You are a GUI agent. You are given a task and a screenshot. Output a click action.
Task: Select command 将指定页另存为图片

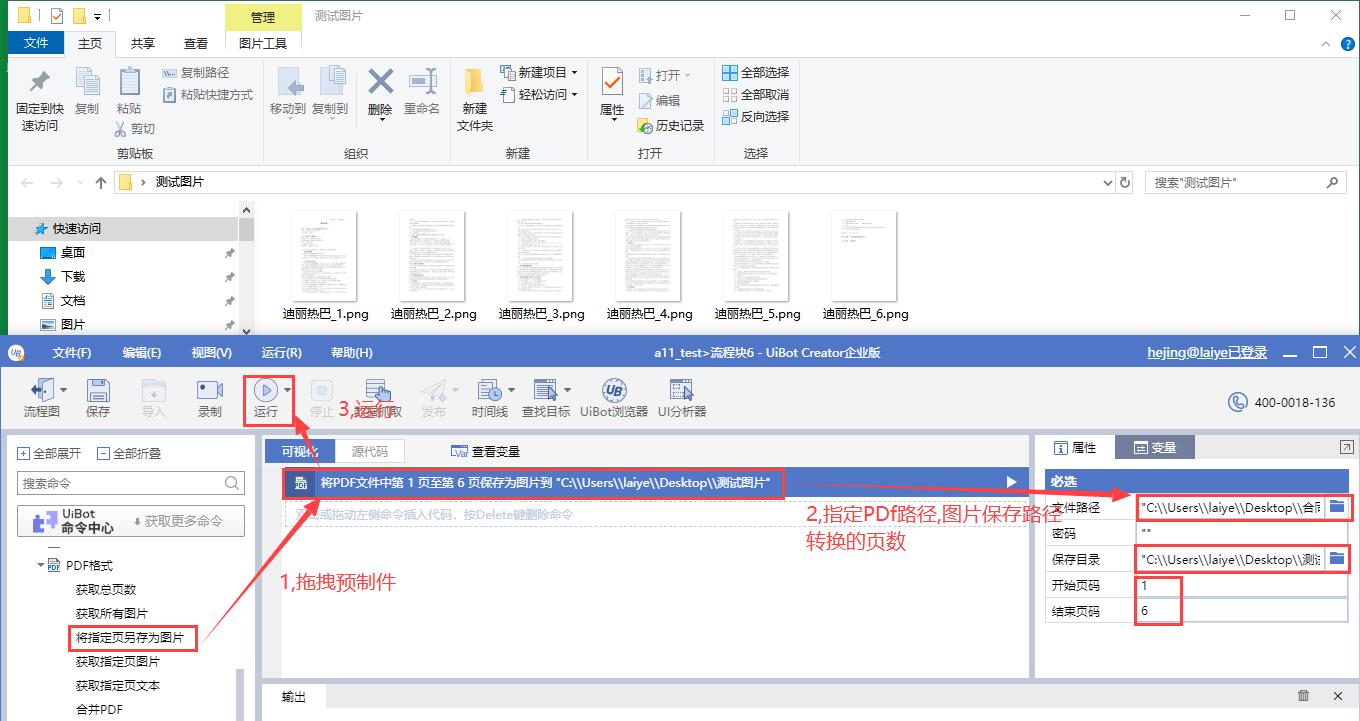coord(130,637)
